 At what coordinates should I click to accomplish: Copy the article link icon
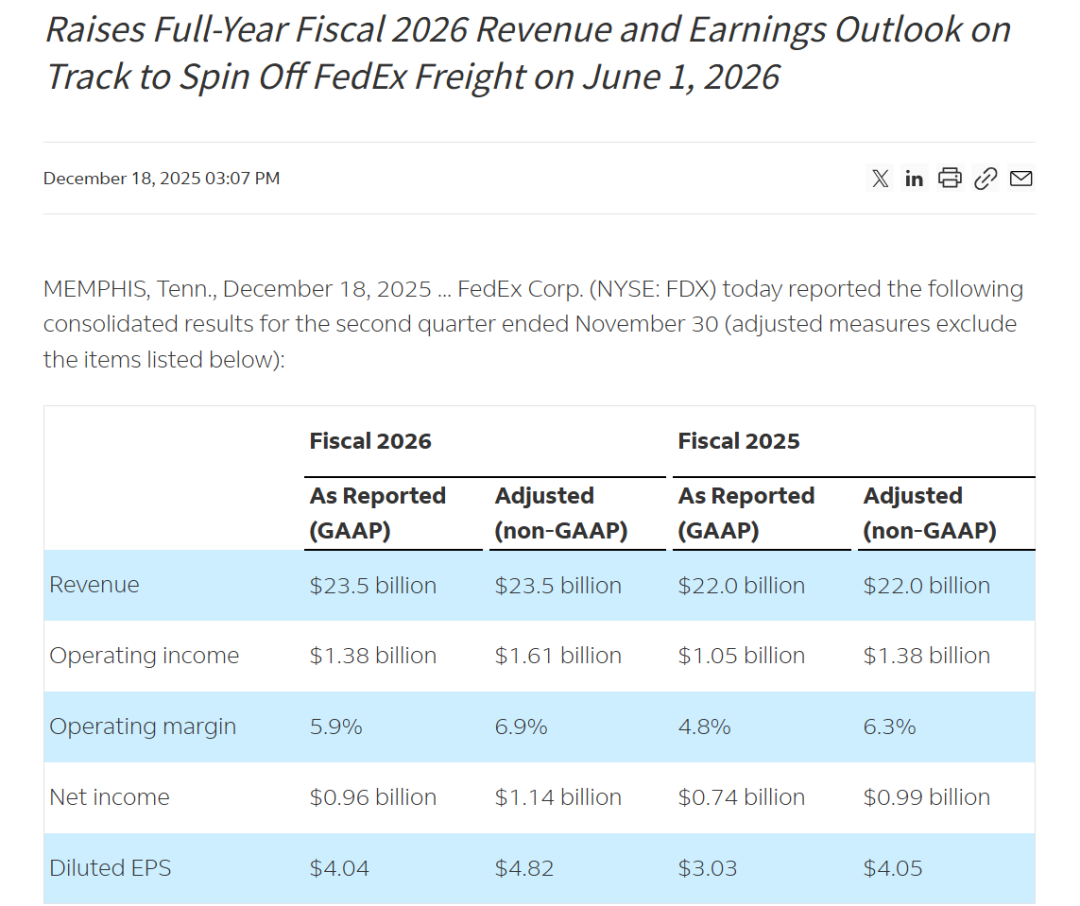tap(986, 179)
